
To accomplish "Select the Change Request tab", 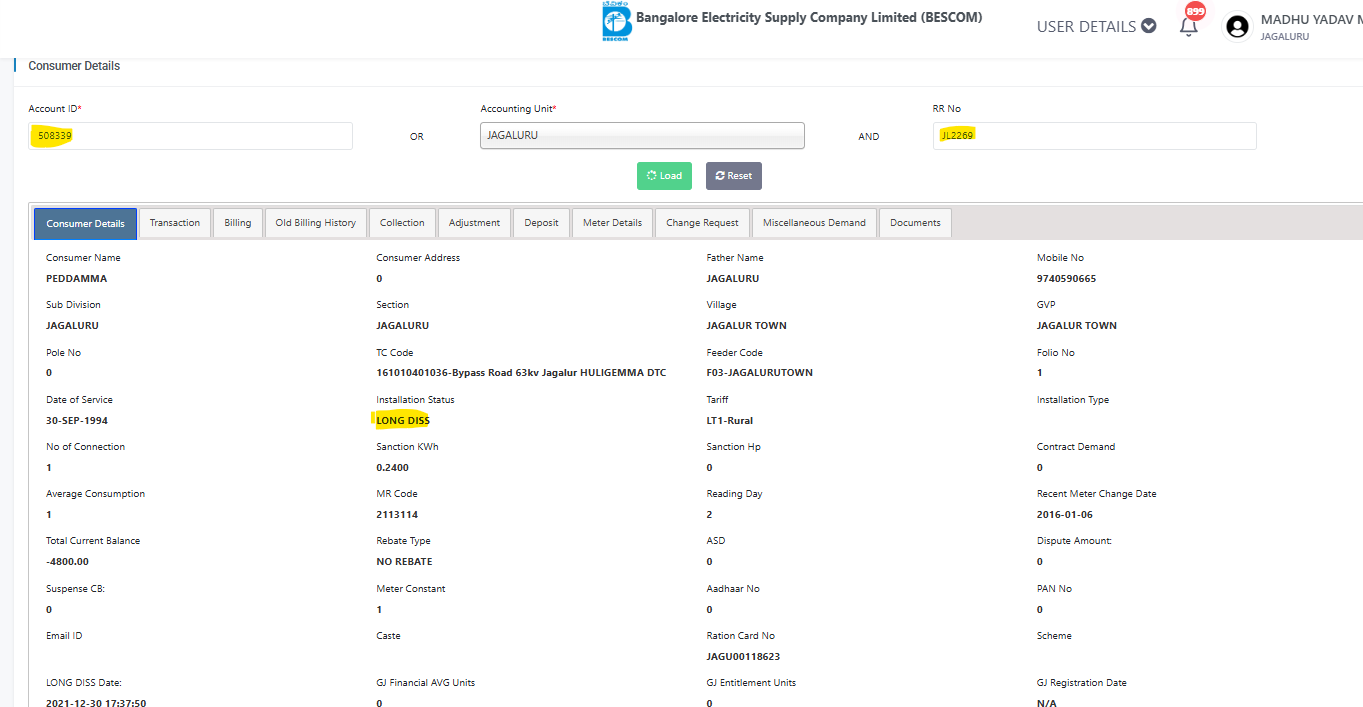I will (703, 223).
